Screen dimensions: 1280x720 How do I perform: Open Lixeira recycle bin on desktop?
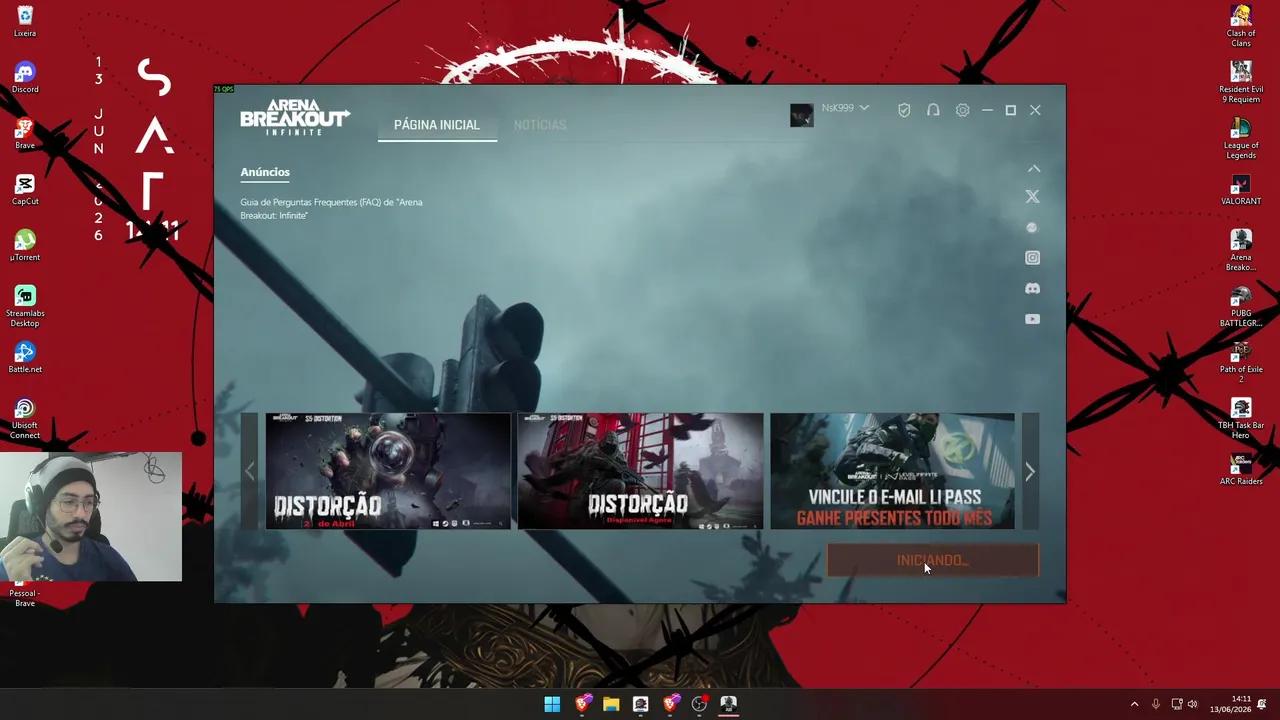(25, 22)
